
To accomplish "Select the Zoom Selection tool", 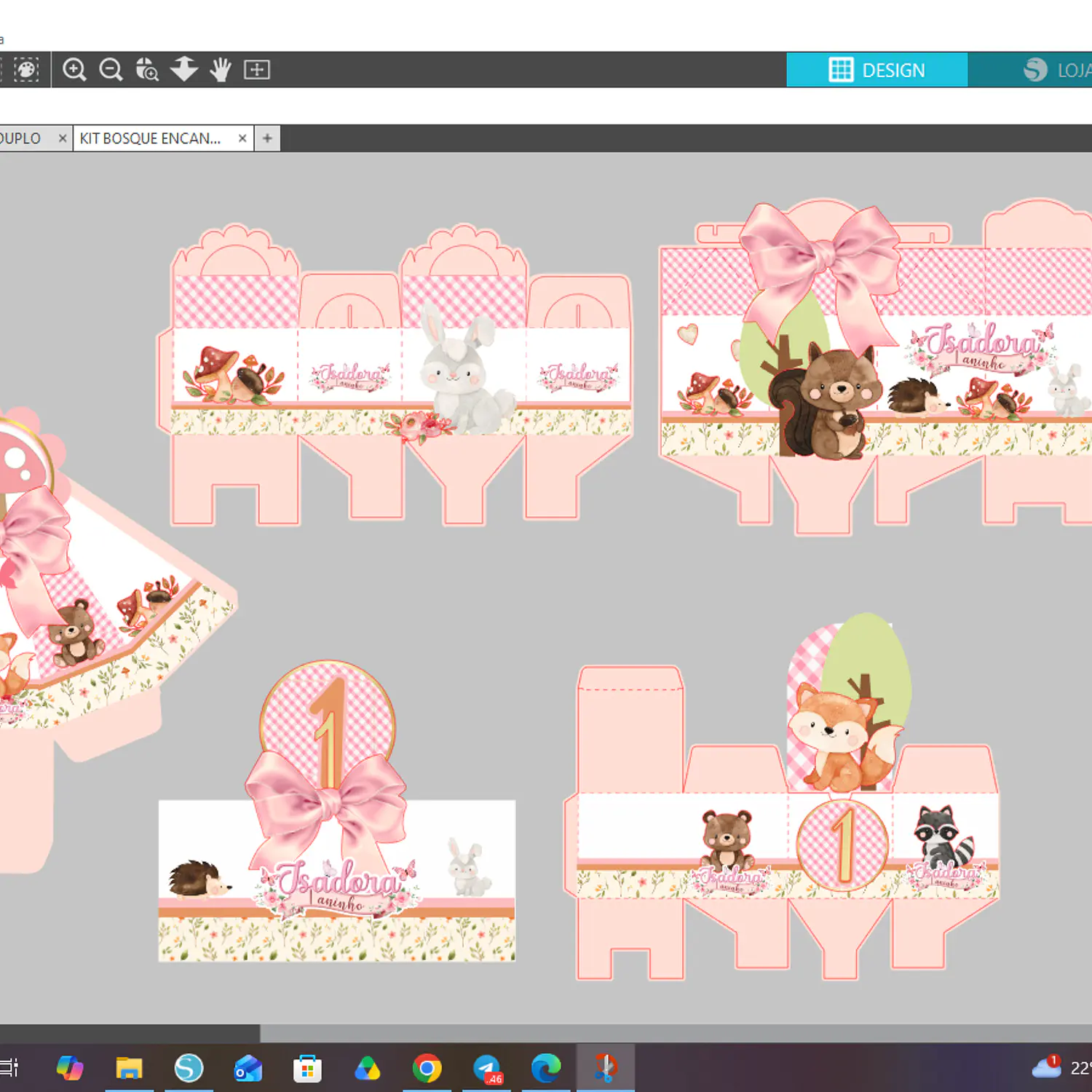I will 147,70.
